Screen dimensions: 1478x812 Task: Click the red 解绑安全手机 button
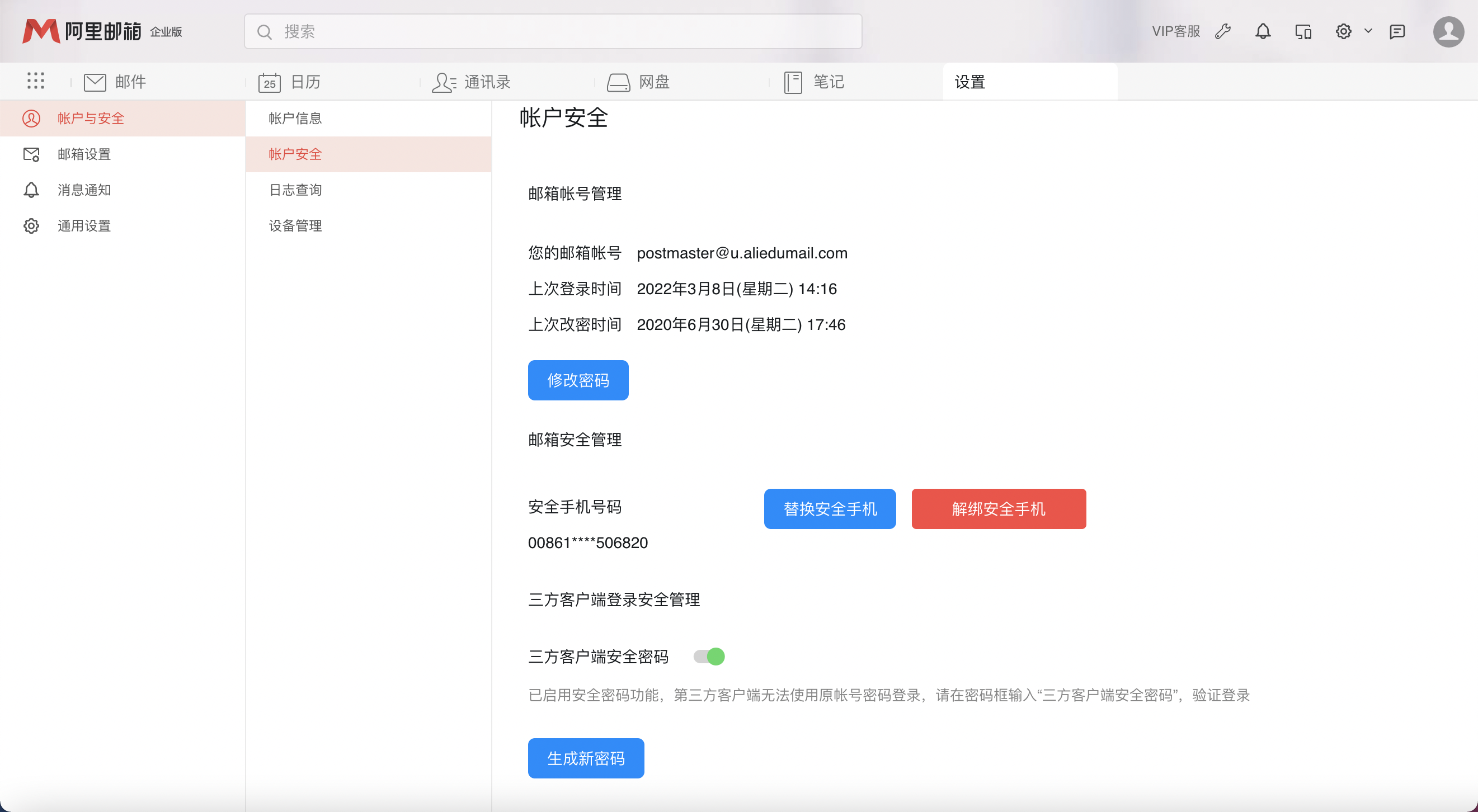pyautogui.click(x=999, y=509)
